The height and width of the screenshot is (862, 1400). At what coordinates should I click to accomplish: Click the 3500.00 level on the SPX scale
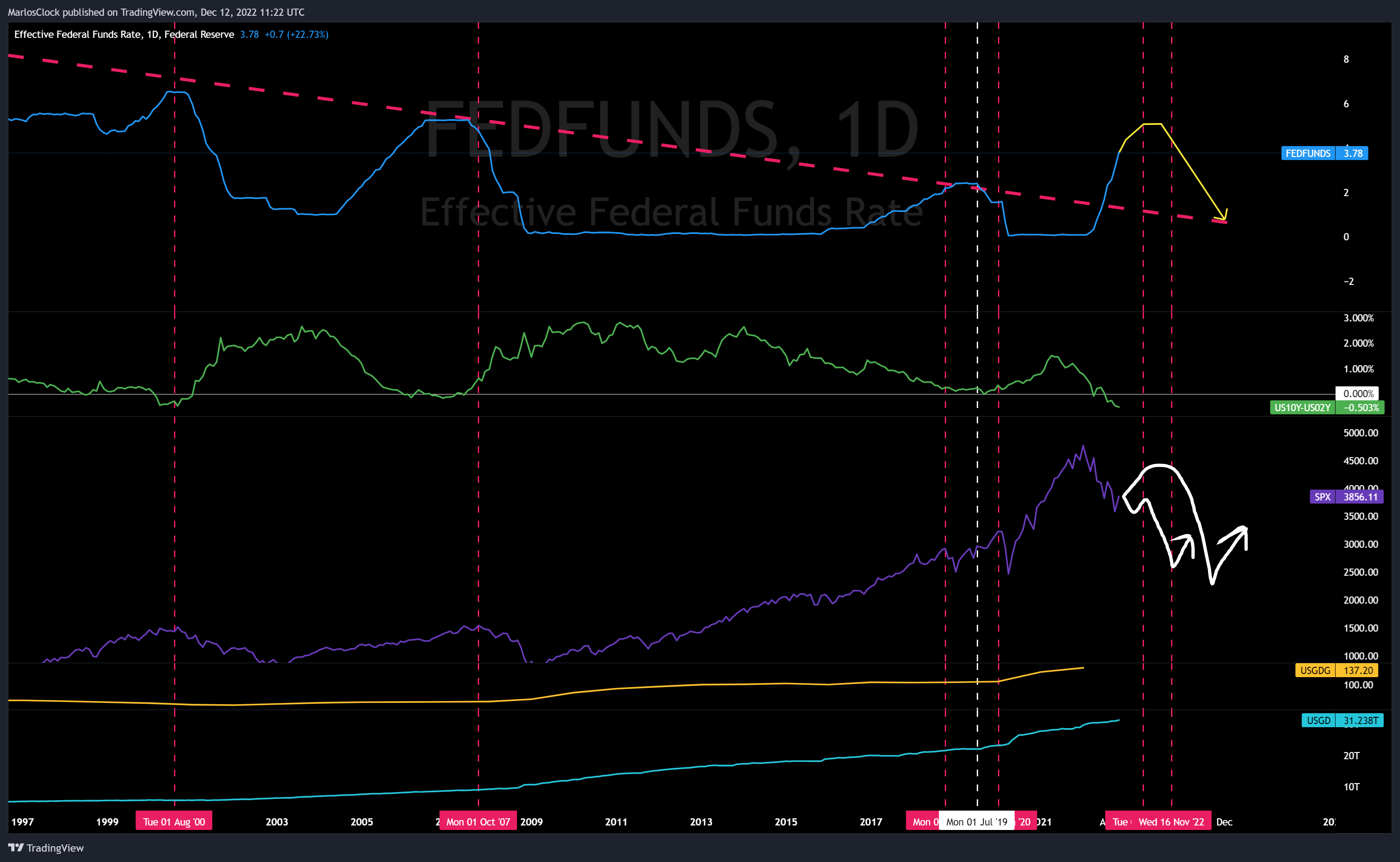click(1361, 517)
